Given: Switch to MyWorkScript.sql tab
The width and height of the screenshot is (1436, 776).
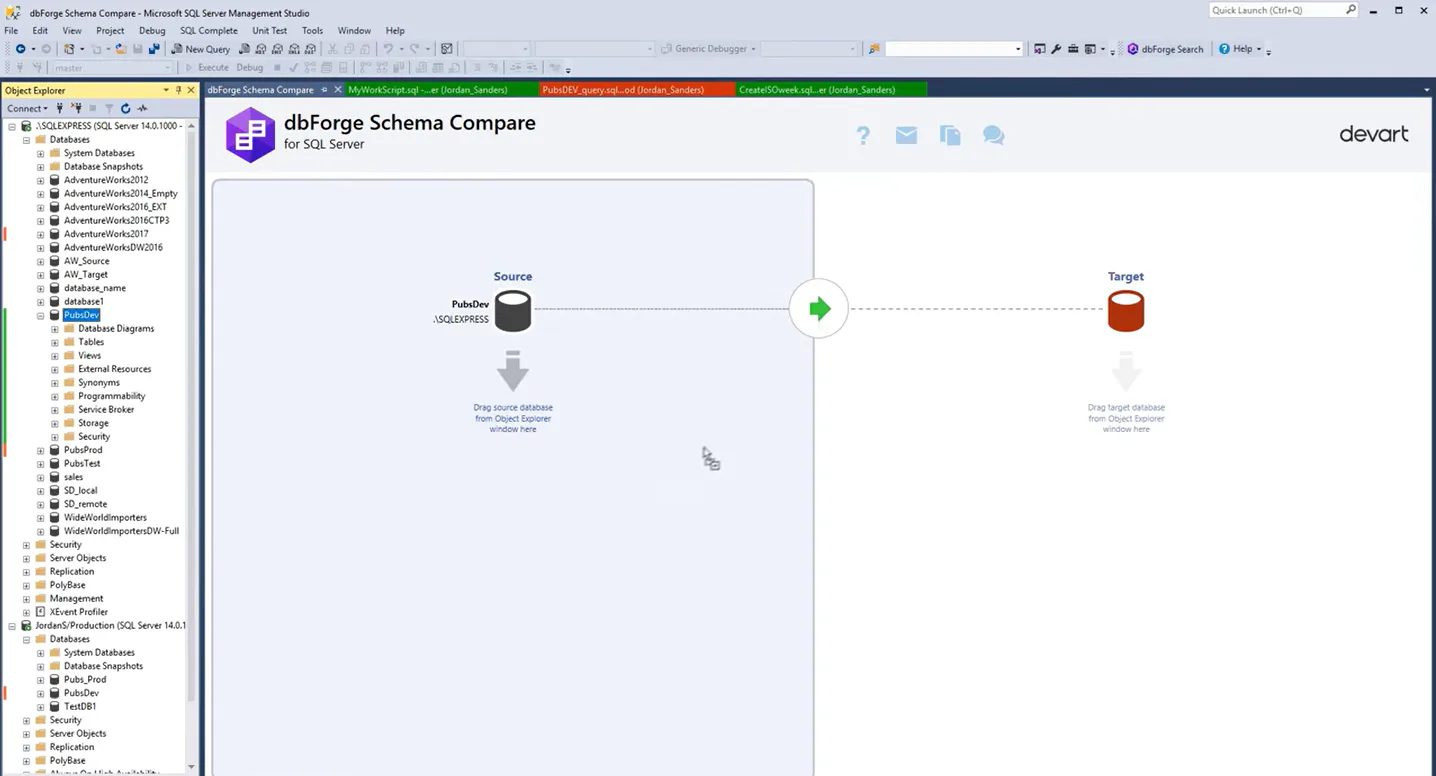Looking at the screenshot, I should coord(441,90).
